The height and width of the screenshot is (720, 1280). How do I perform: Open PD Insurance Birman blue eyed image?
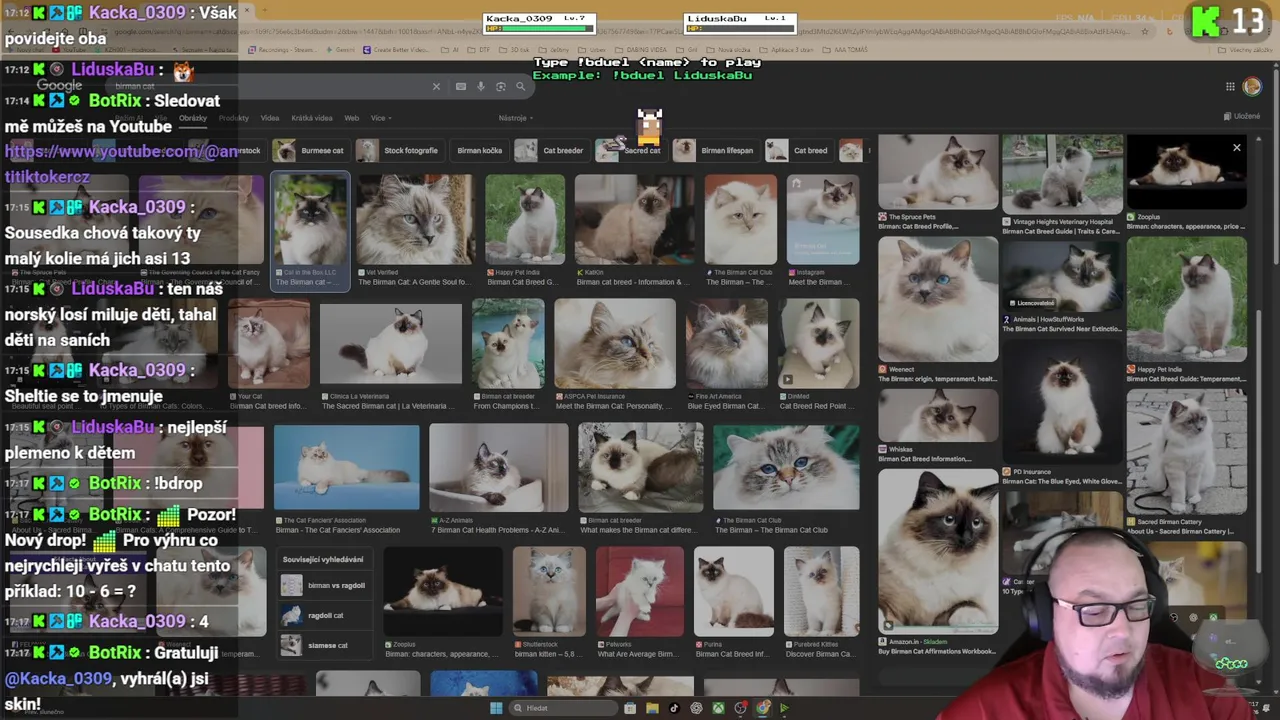click(x=1062, y=402)
